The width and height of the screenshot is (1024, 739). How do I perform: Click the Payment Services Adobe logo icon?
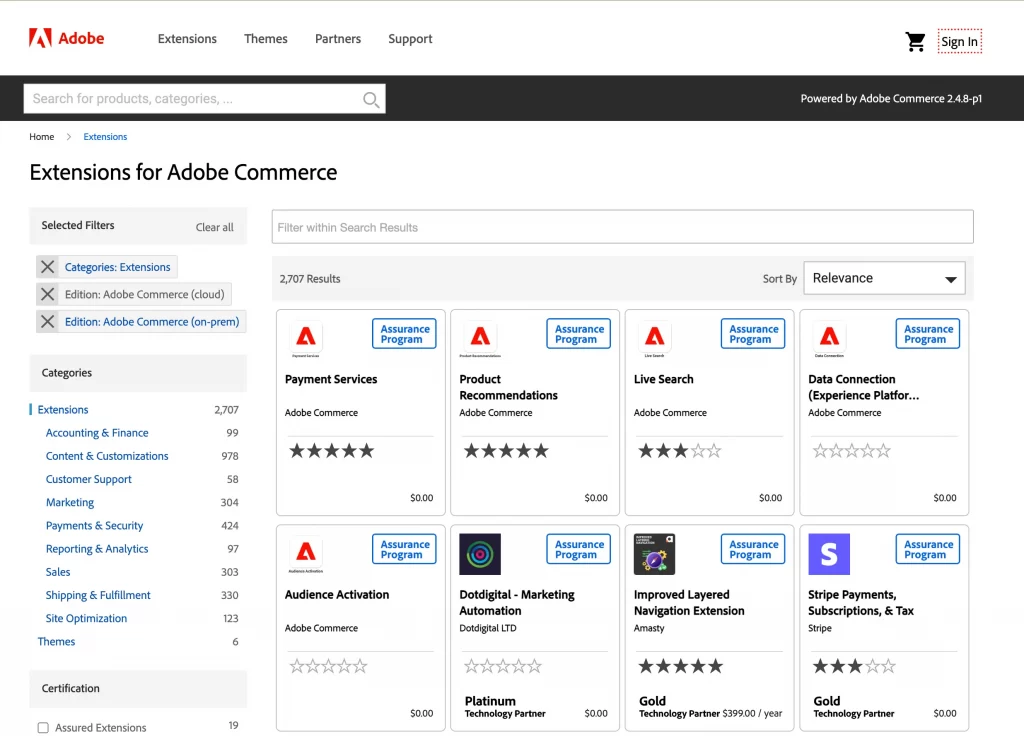(306, 338)
